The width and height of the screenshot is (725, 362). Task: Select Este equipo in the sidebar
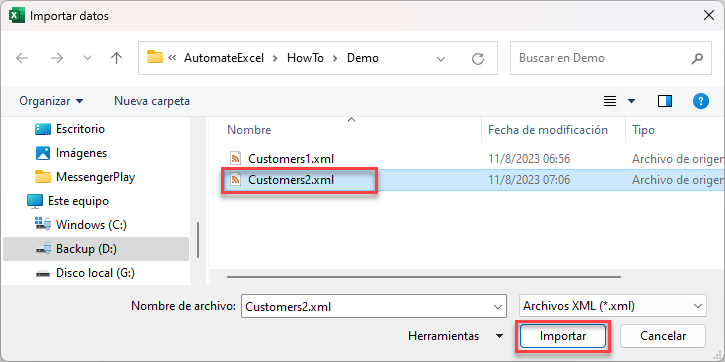click(x=78, y=201)
